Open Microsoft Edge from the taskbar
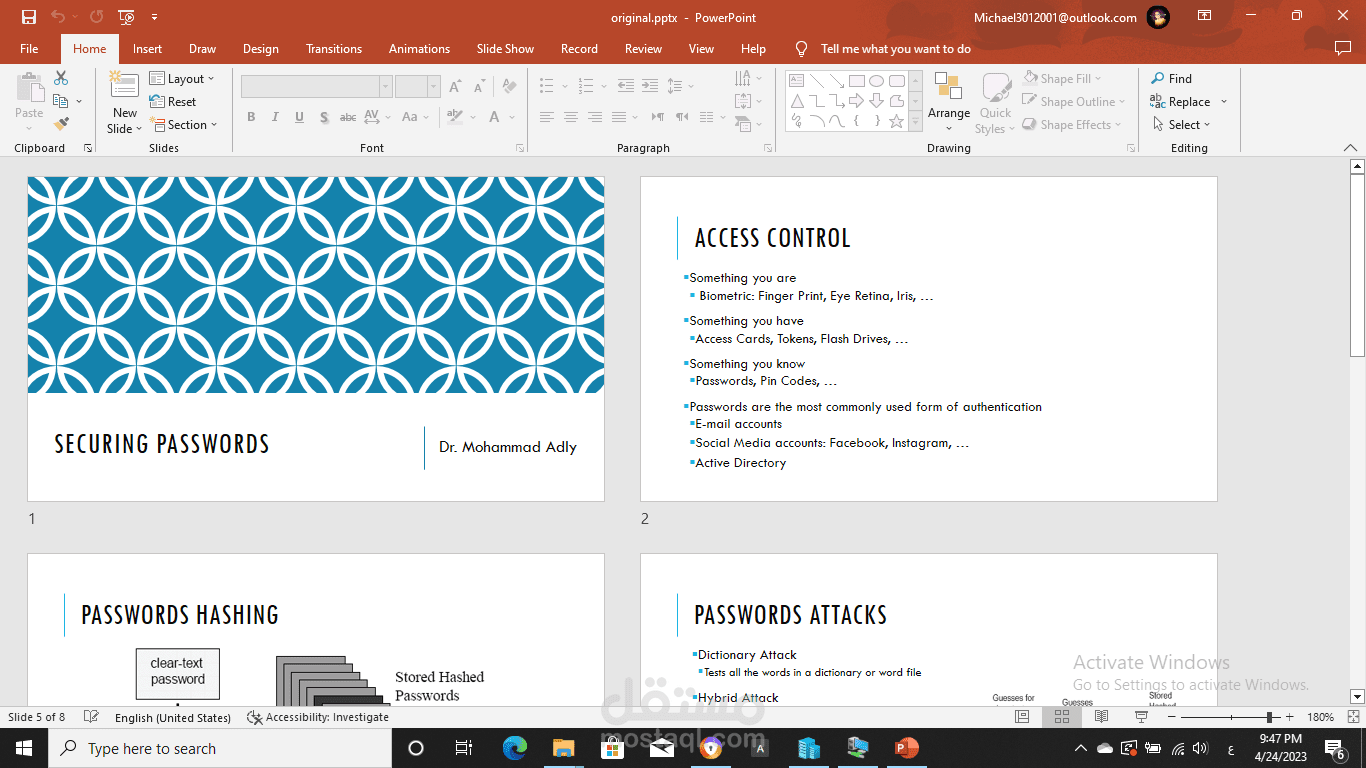The height and width of the screenshot is (768, 1366). [515, 748]
